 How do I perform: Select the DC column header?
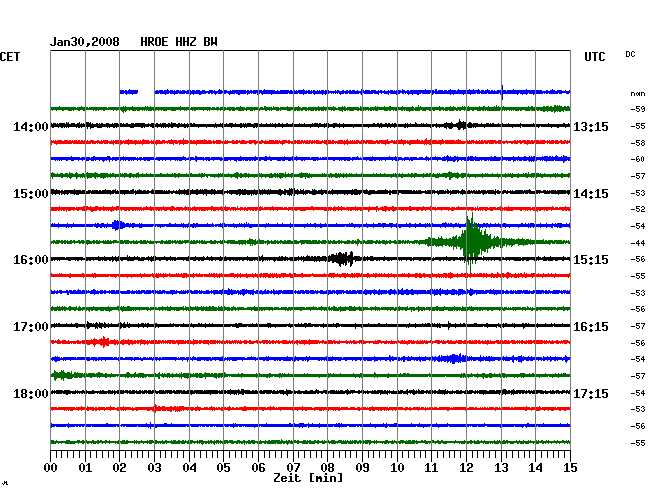pyautogui.click(x=630, y=54)
